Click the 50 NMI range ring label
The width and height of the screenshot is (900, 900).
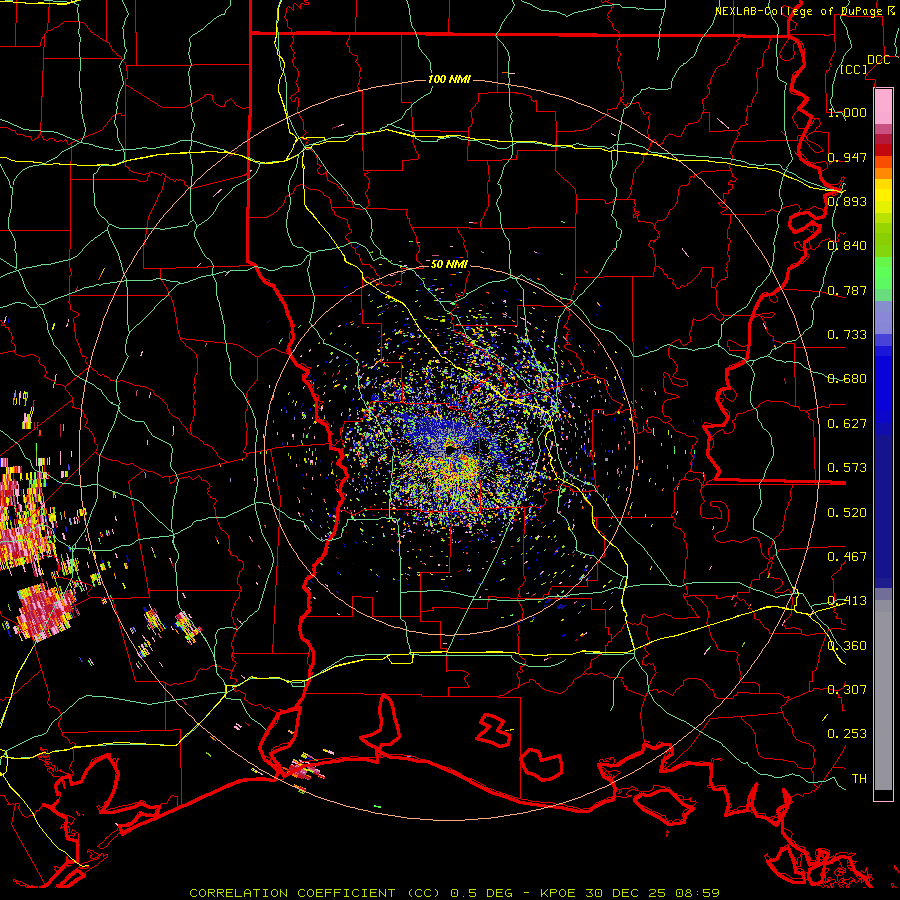(x=449, y=264)
